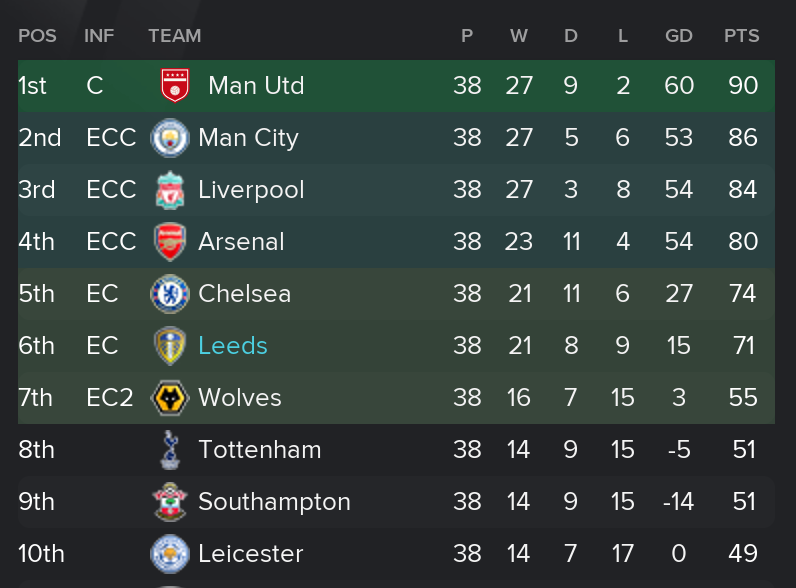The image size is (796, 588).
Task: Click the Man City club crest
Action: [169, 138]
